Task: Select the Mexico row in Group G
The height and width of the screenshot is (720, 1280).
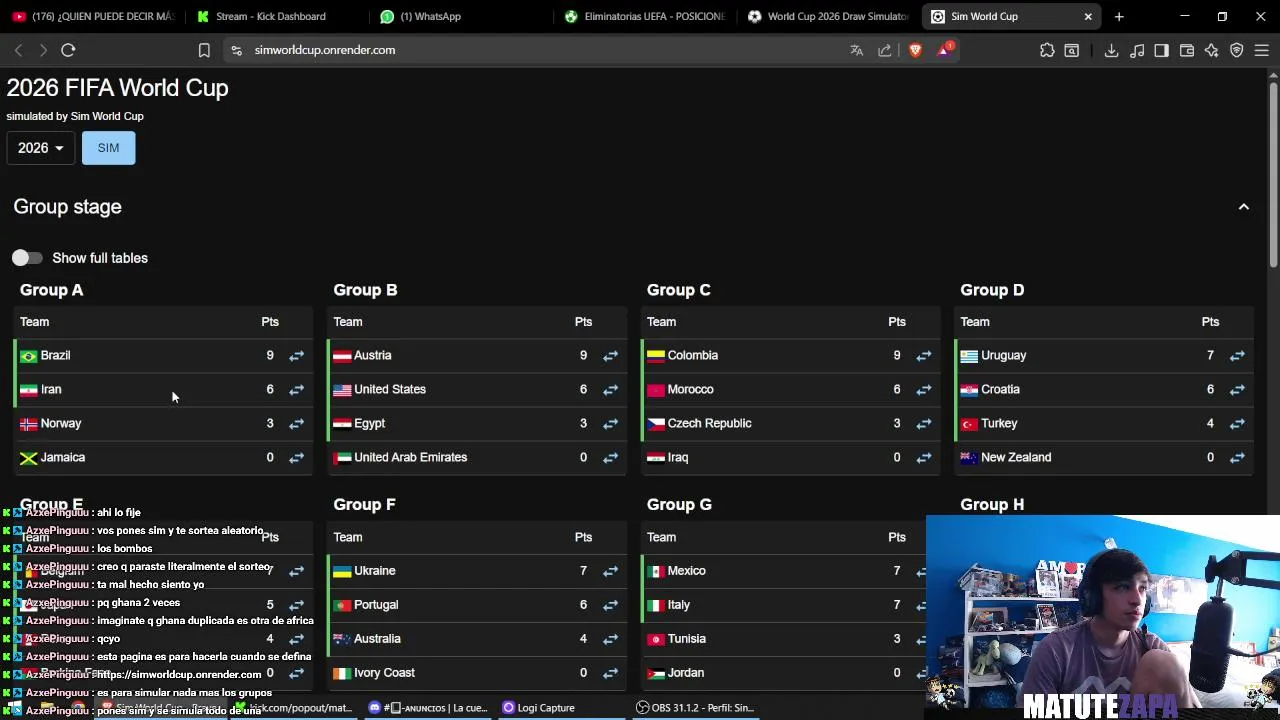Action: point(783,571)
